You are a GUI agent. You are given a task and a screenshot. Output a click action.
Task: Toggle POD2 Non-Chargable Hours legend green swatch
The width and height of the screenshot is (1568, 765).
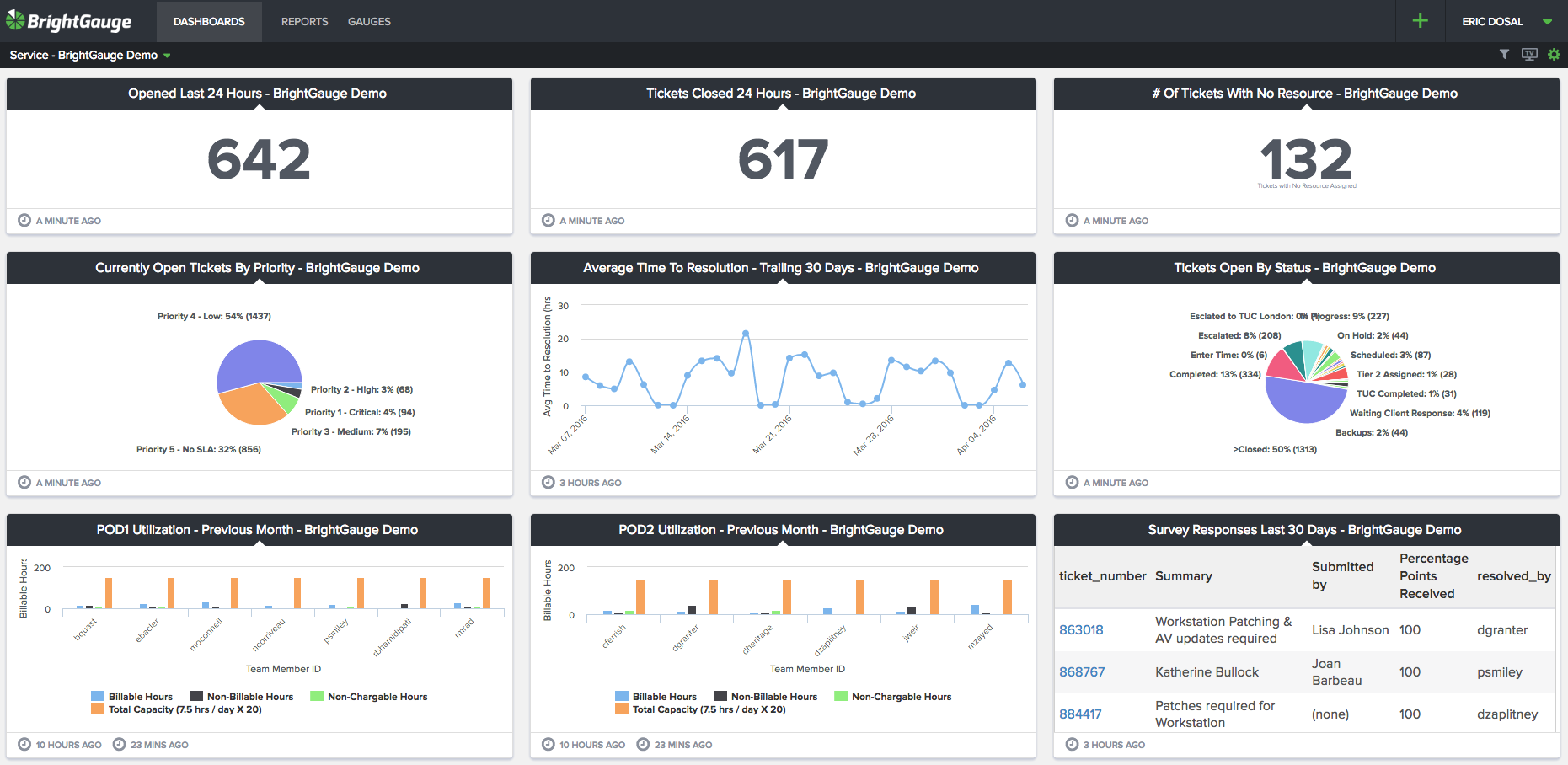click(x=841, y=697)
